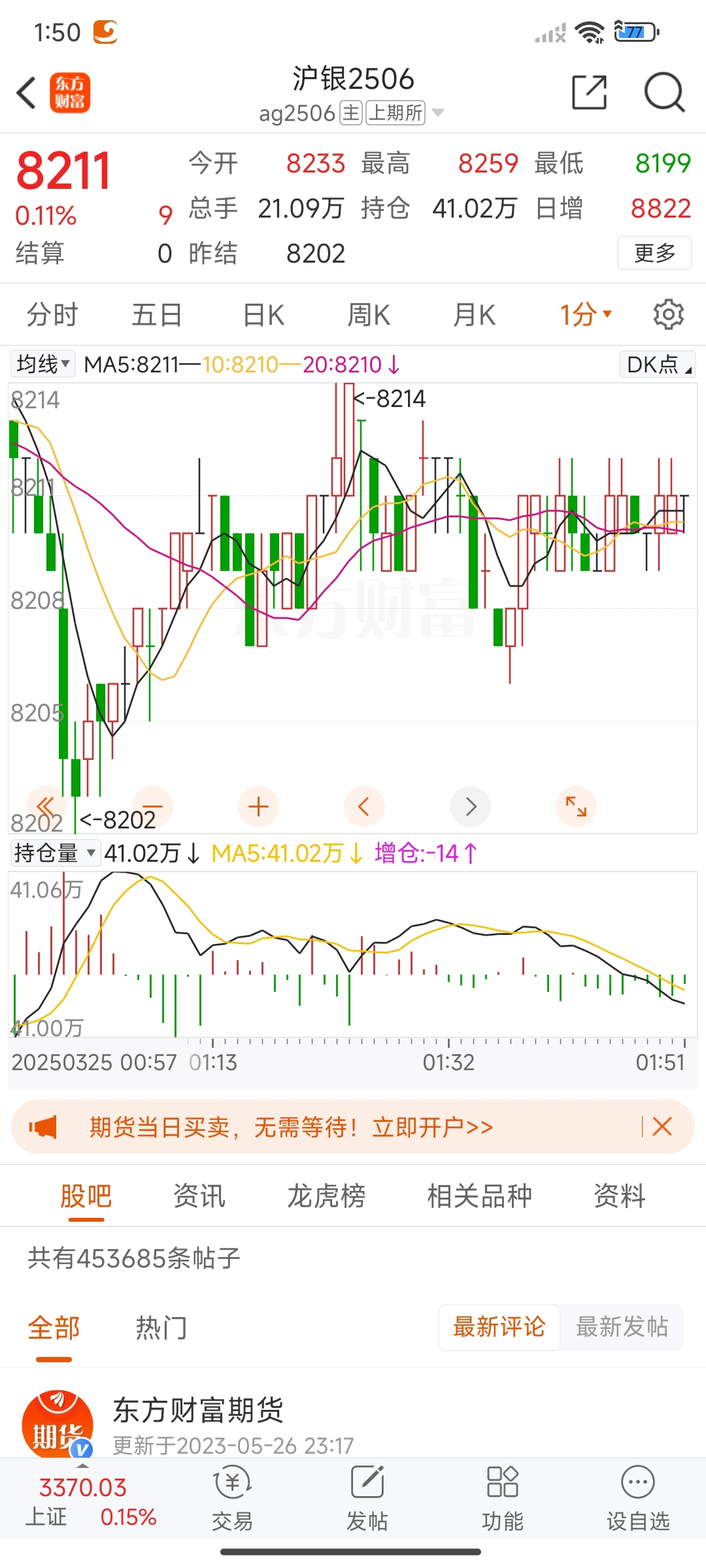Tap the 更多 button
706x1568 pixels.
(x=654, y=253)
